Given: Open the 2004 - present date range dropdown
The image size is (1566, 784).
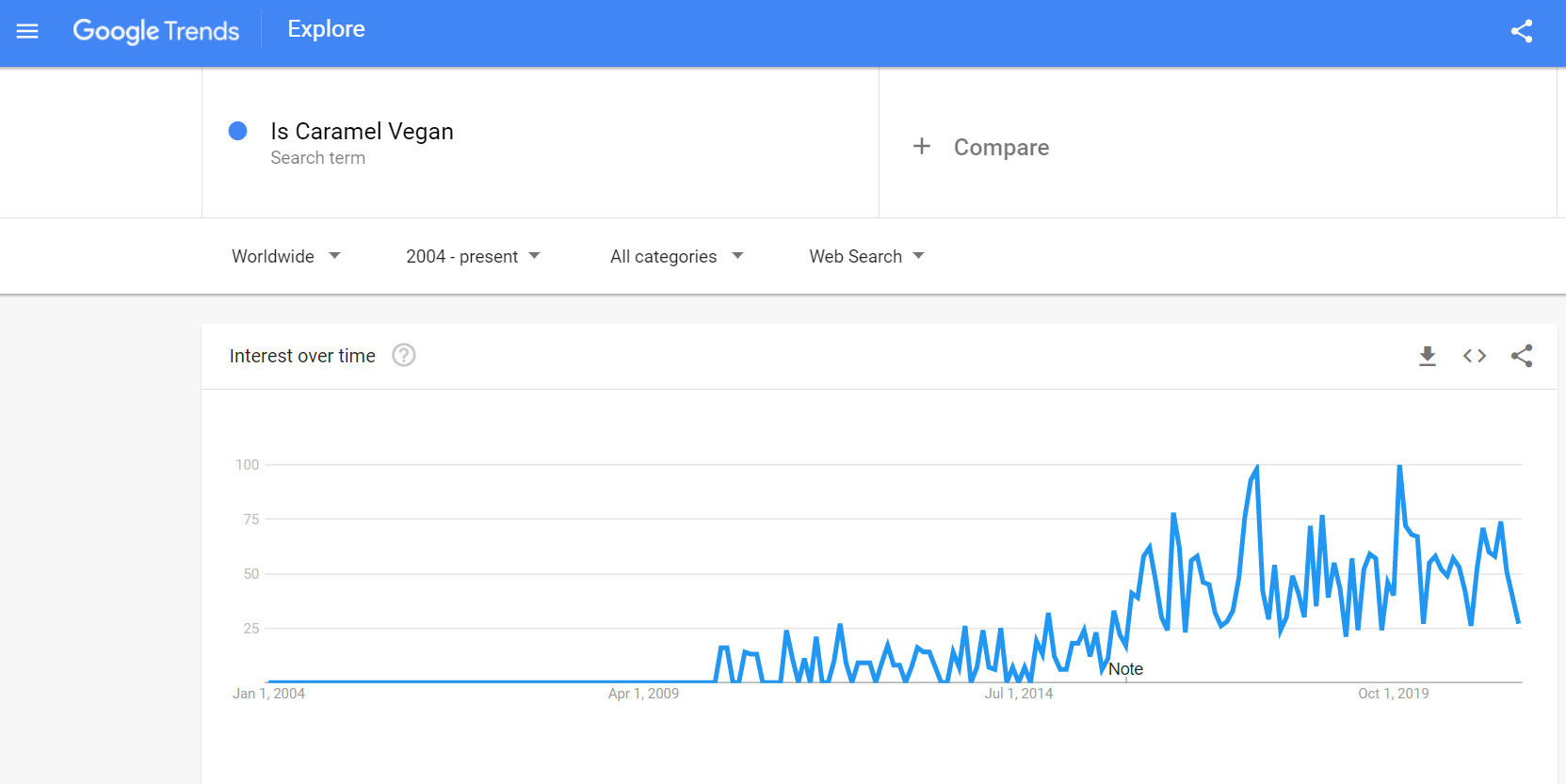Looking at the screenshot, I should tap(474, 256).
